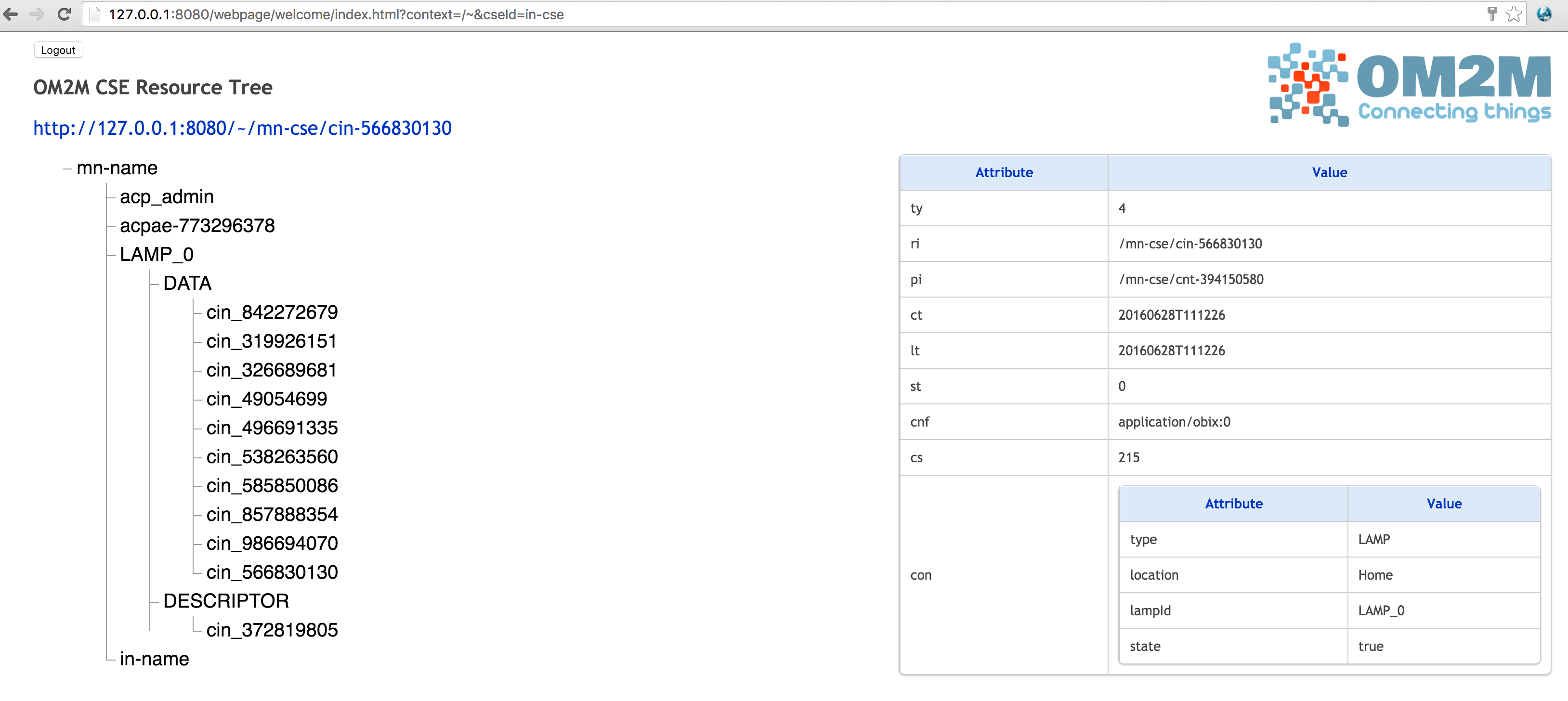Click the outer Value column header
The height and width of the screenshot is (701, 1568).
coord(1330,173)
